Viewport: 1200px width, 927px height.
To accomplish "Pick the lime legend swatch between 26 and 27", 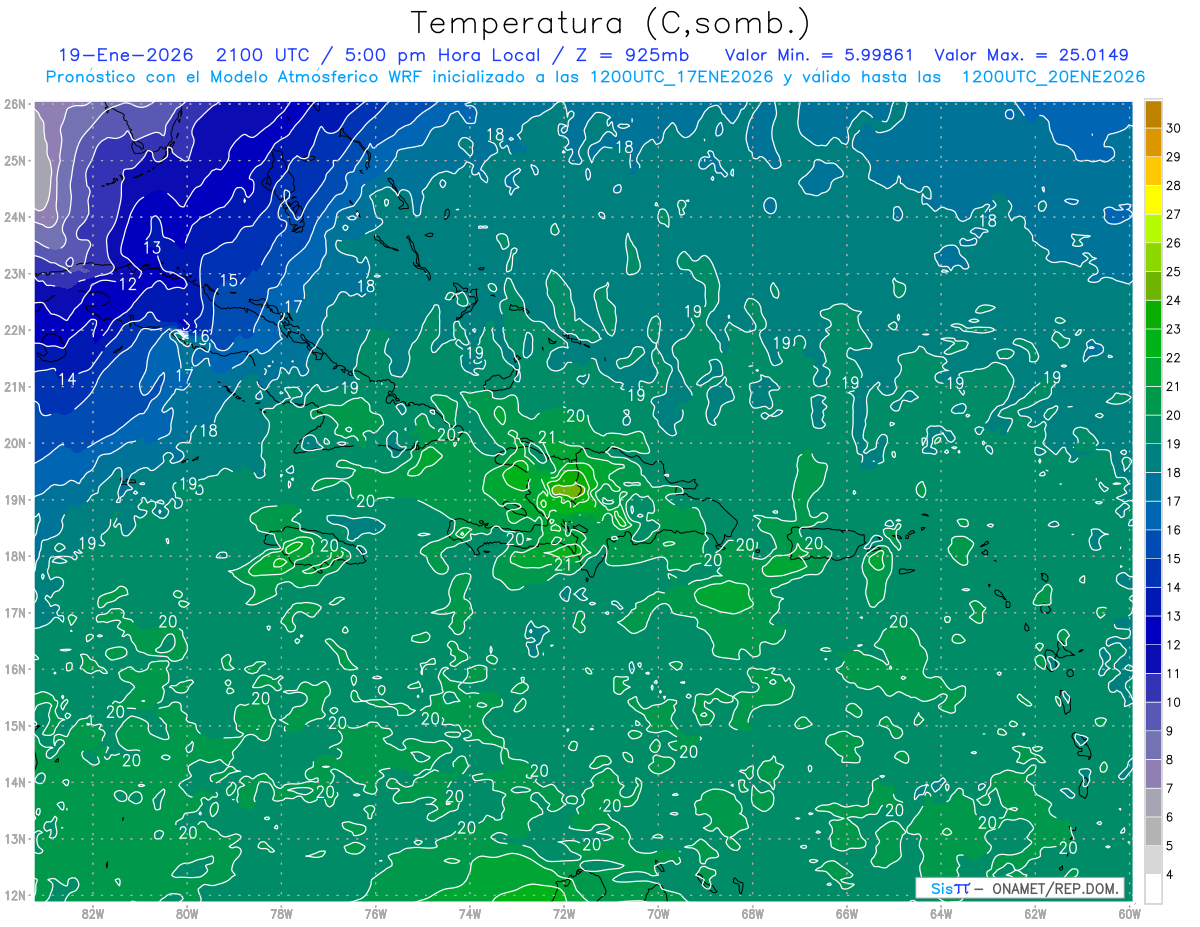I will point(1153,228).
